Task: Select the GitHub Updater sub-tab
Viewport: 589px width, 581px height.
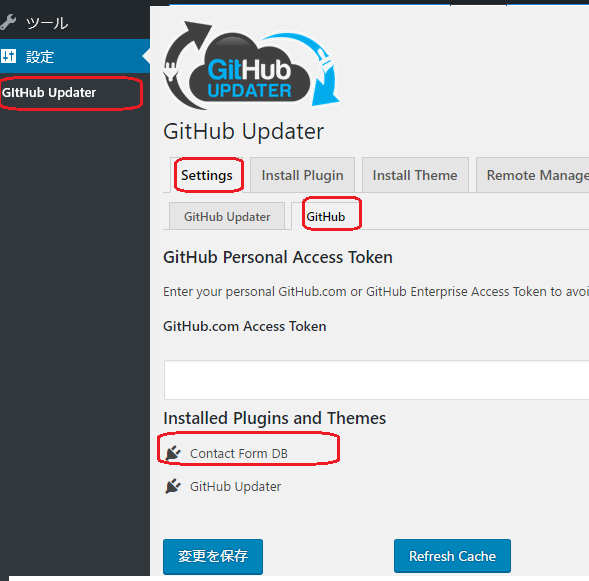Action: (227, 216)
